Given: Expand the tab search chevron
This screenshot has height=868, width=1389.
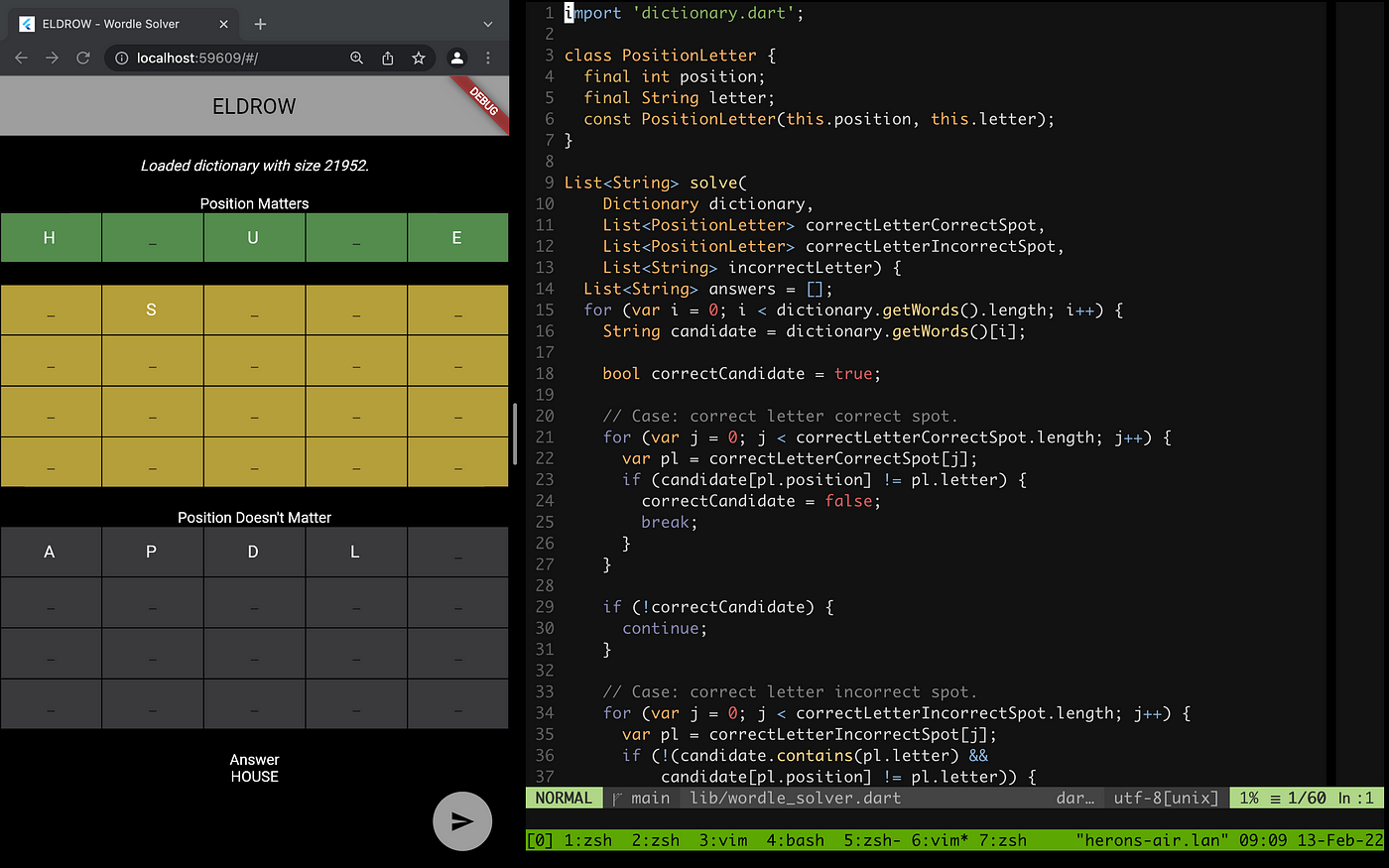Looking at the screenshot, I should [488, 24].
